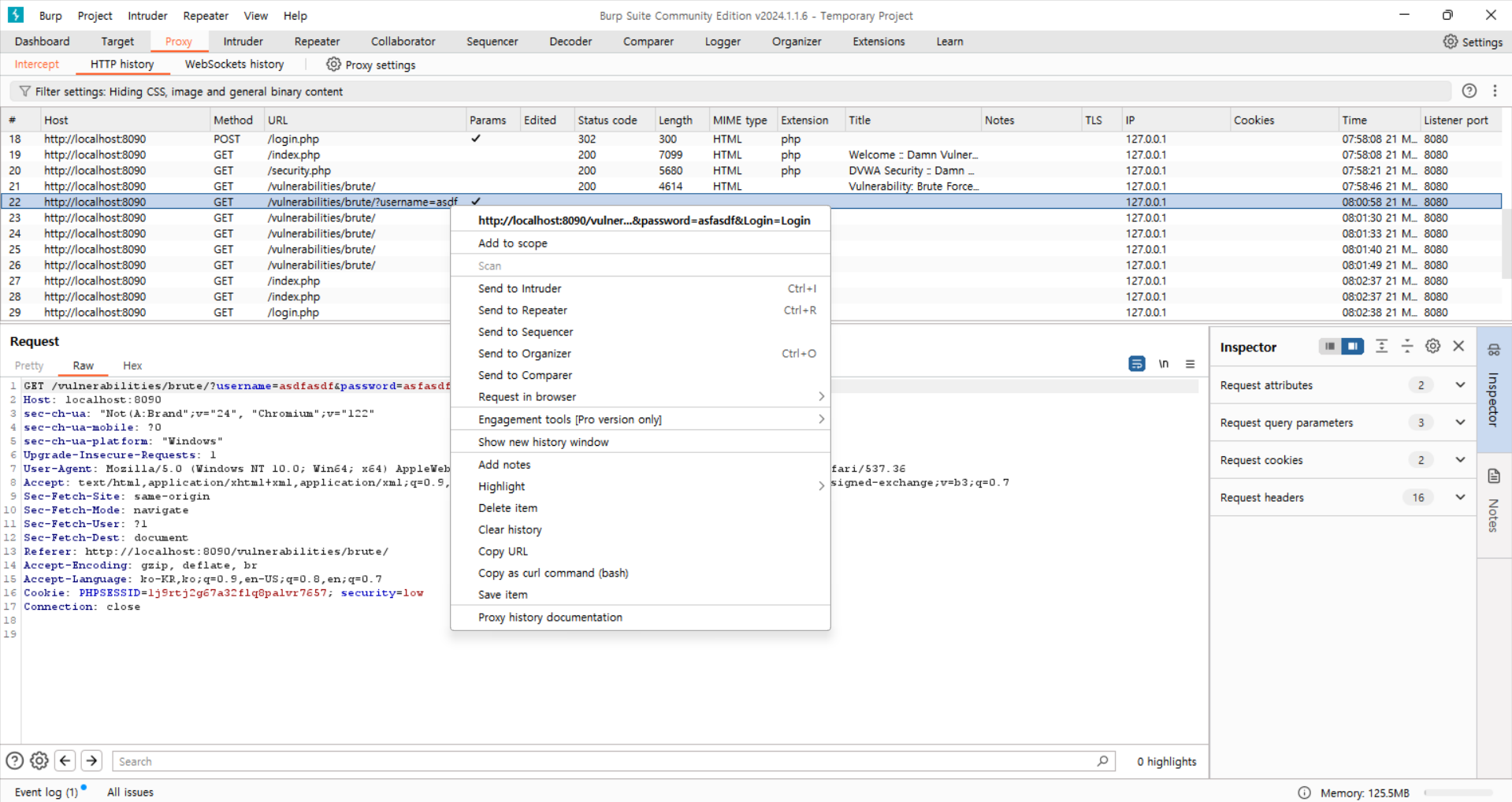The image size is (1512, 802).
Task: Open search settings gear
Action: tap(39, 761)
